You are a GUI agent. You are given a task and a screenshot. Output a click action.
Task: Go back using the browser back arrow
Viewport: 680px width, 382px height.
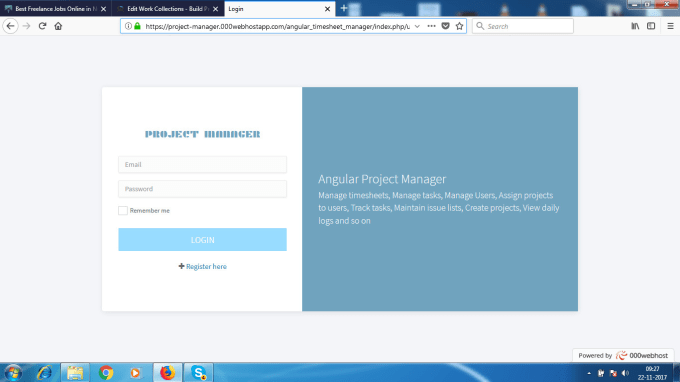[10, 26]
